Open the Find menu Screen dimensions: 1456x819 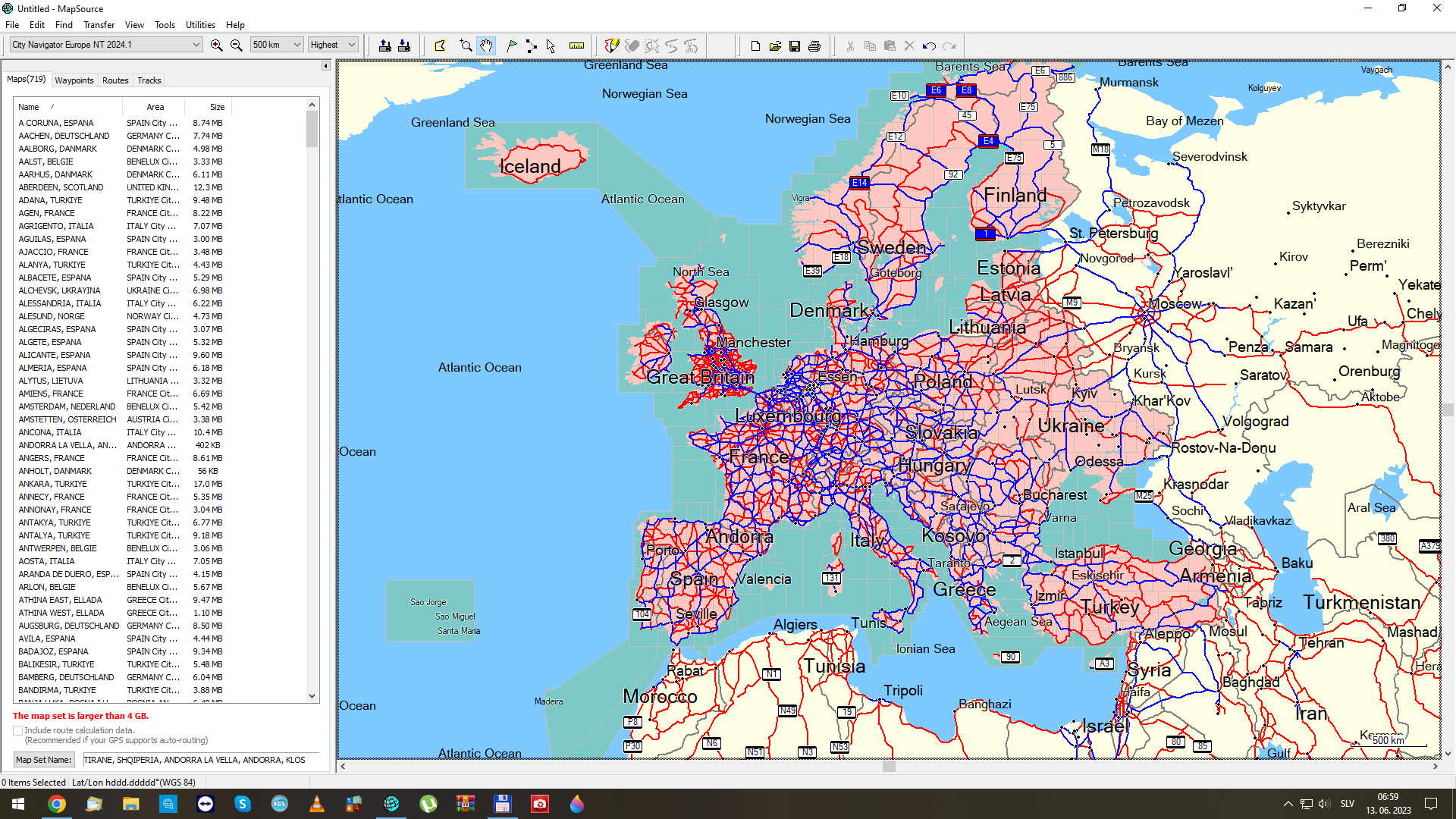tap(64, 25)
